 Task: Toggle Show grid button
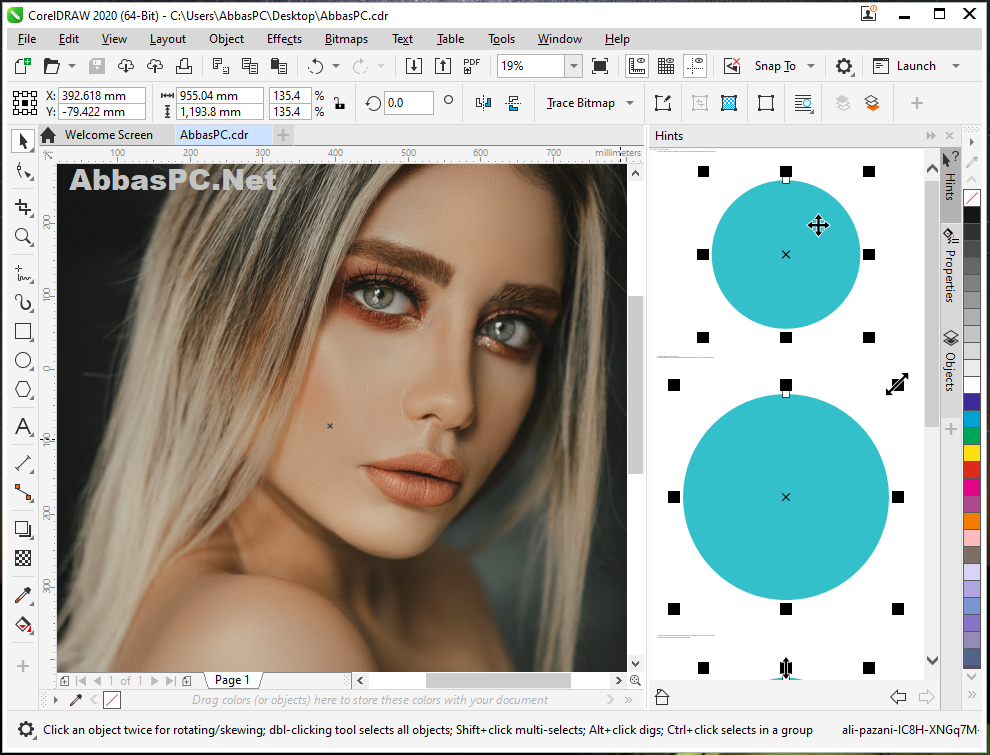tap(666, 66)
